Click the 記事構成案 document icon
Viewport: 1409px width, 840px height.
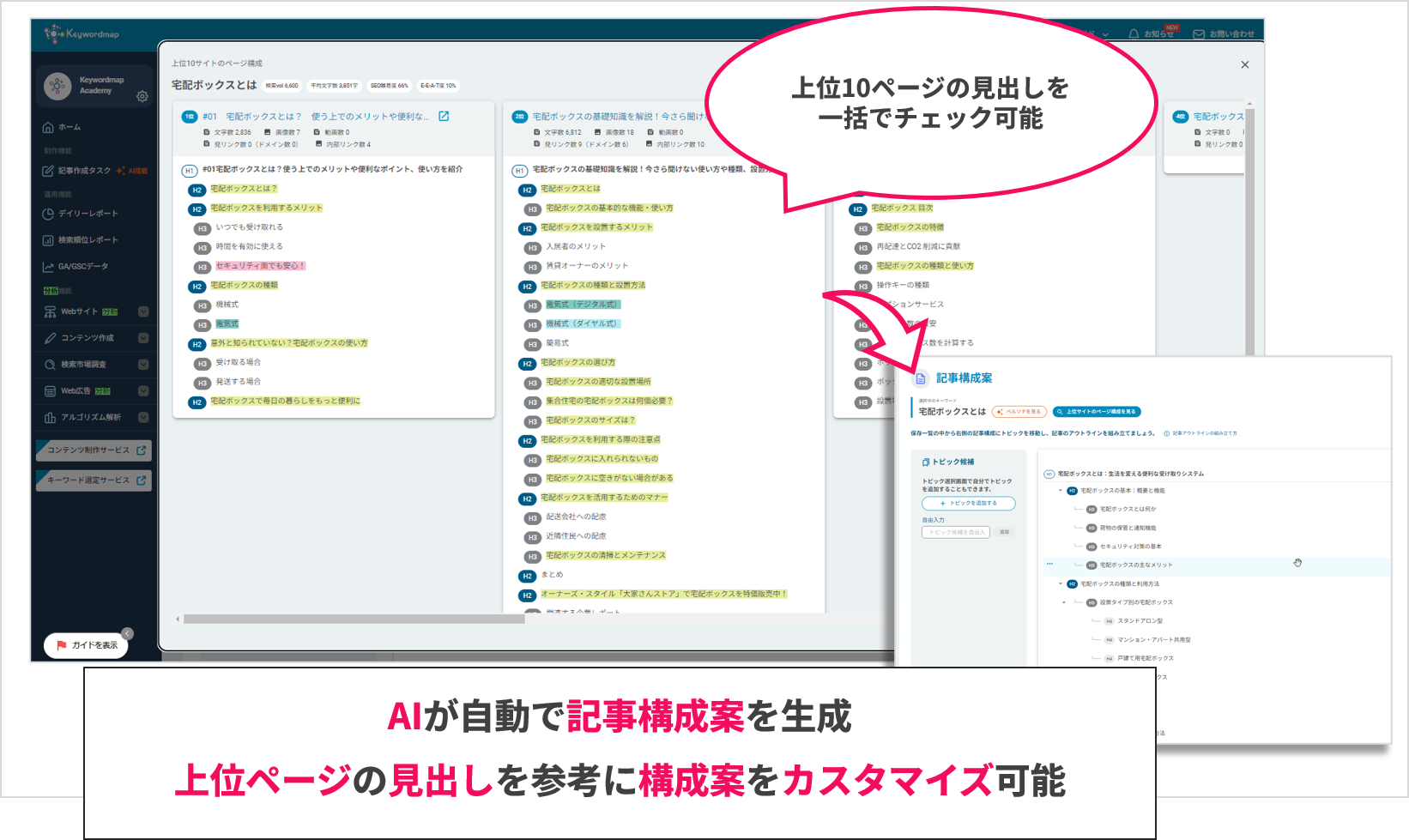coord(921,378)
